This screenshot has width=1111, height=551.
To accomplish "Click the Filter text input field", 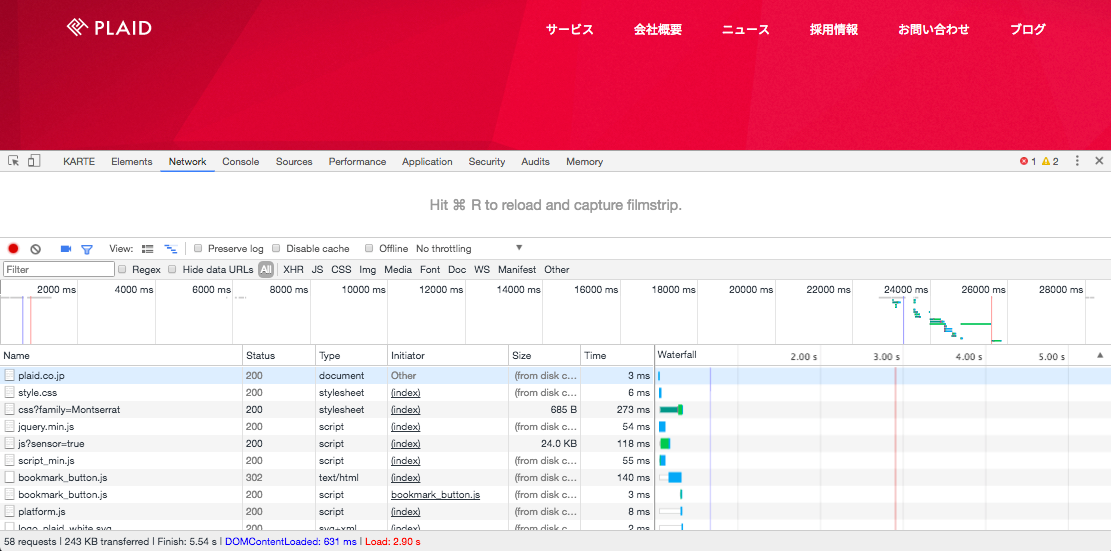I will point(59,270).
